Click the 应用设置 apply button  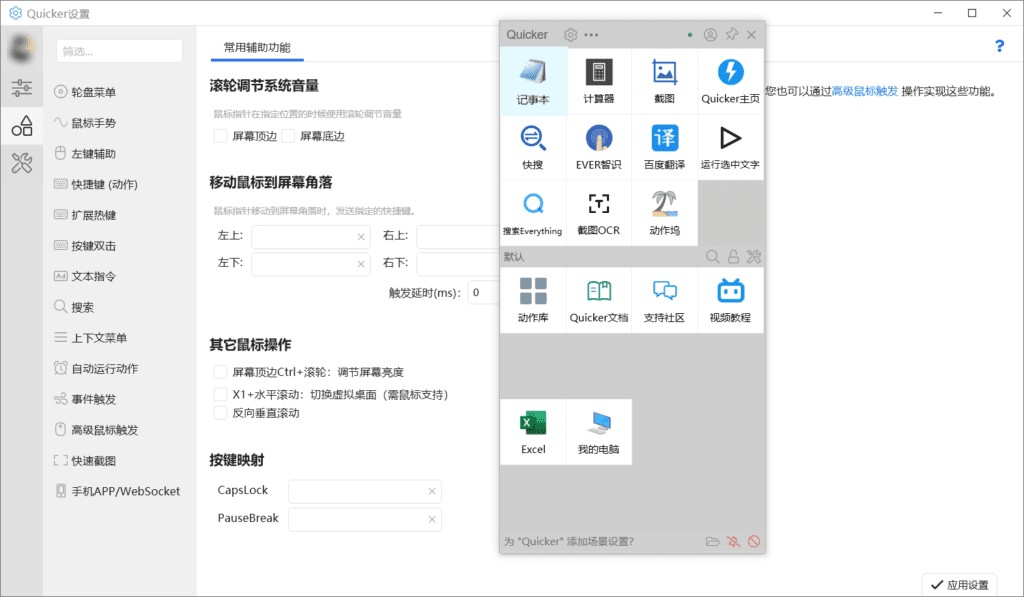coord(959,585)
